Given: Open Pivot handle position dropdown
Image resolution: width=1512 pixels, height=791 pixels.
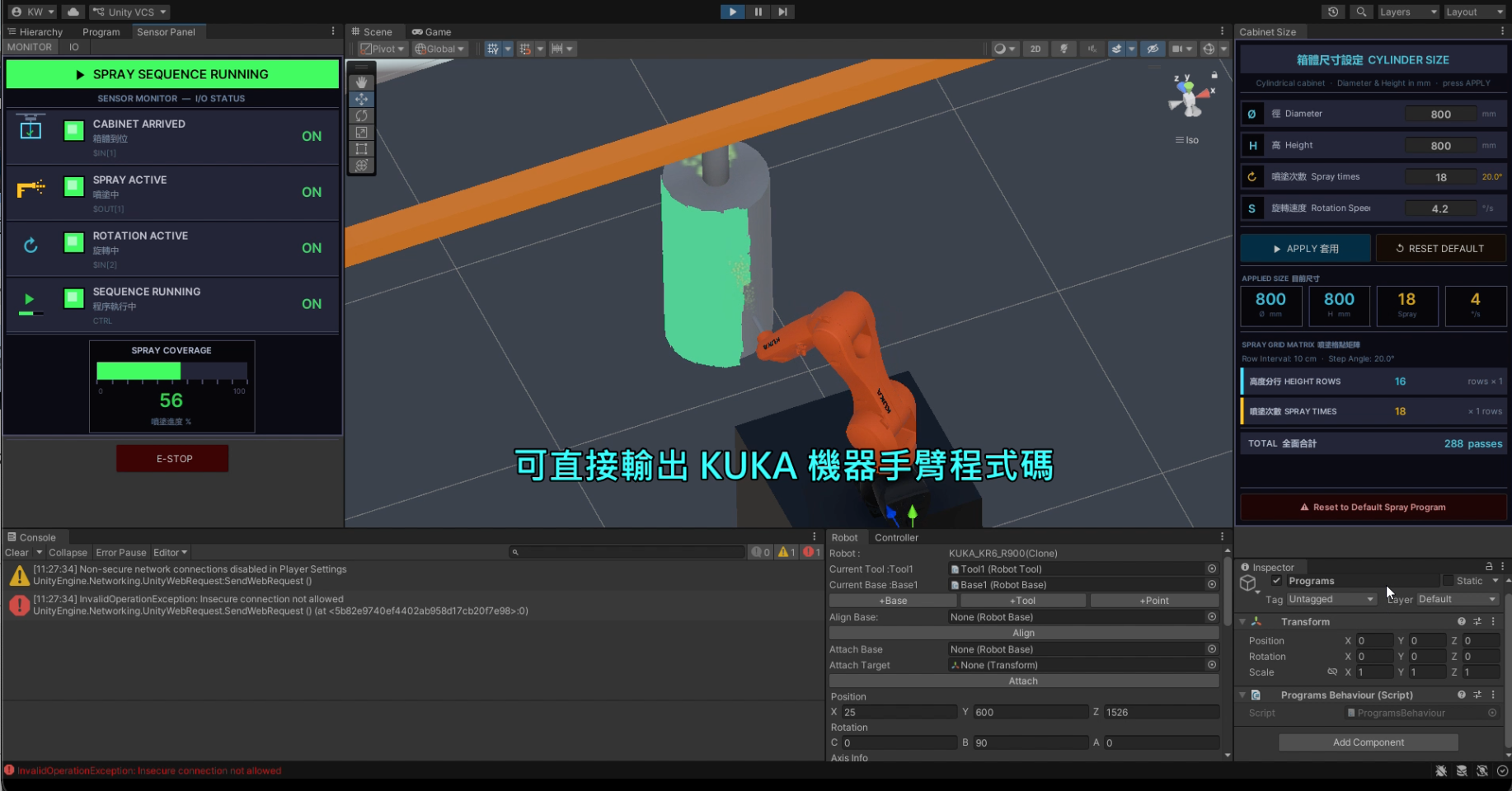Looking at the screenshot, I should (x=383, y=49).
